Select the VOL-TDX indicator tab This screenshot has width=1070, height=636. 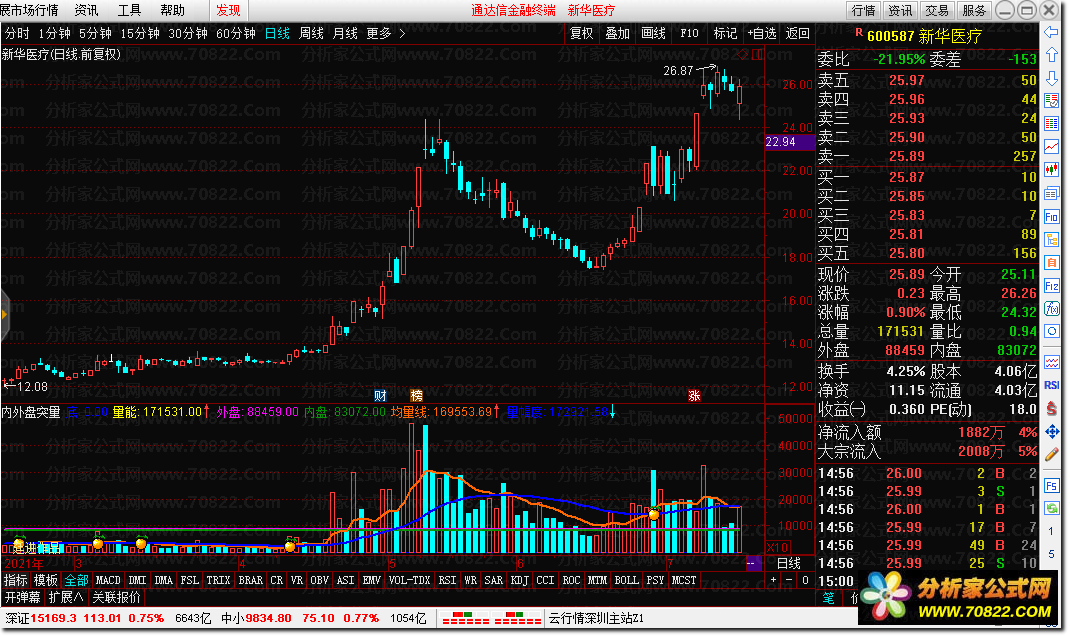click(x=409, y=580)
